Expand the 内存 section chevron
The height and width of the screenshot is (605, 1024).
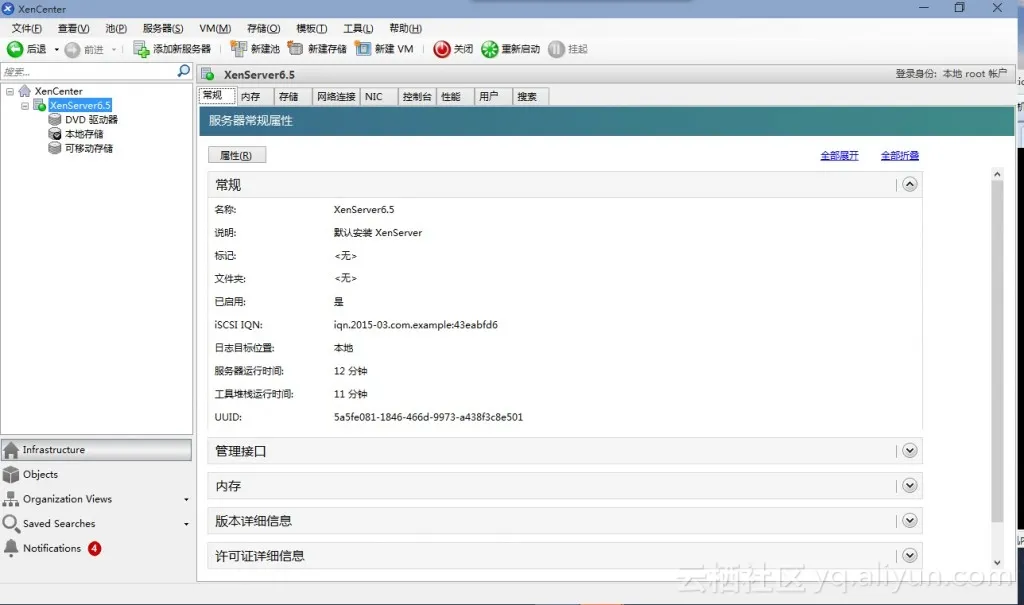click(x=910, y=485)
